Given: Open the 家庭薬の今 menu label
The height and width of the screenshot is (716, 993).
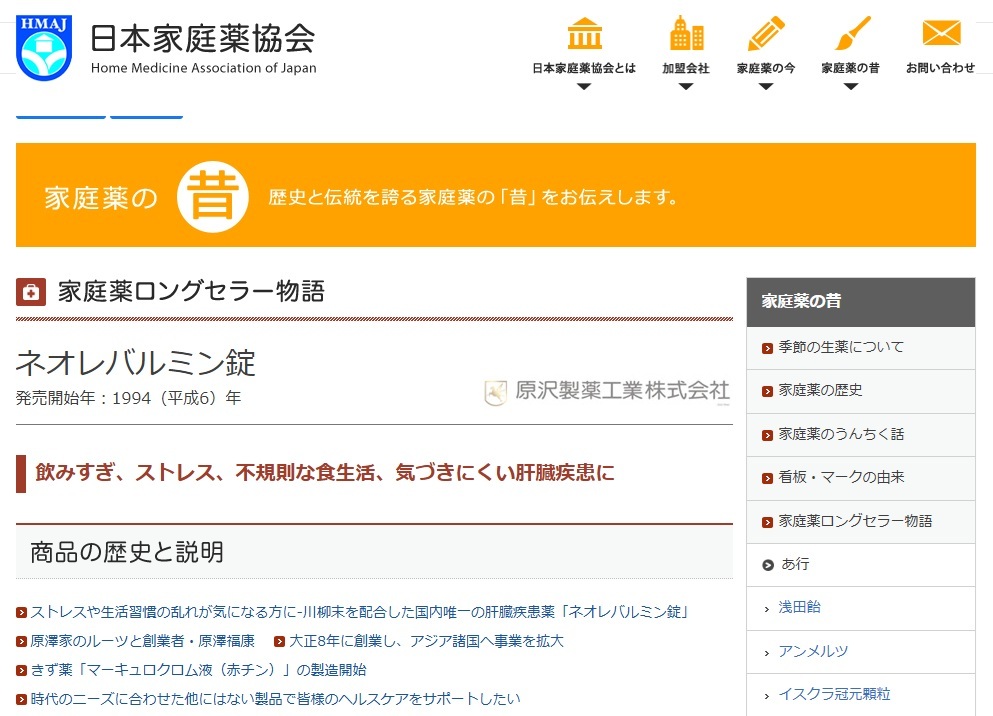Looking at the screenshot, I should (766, 68).
